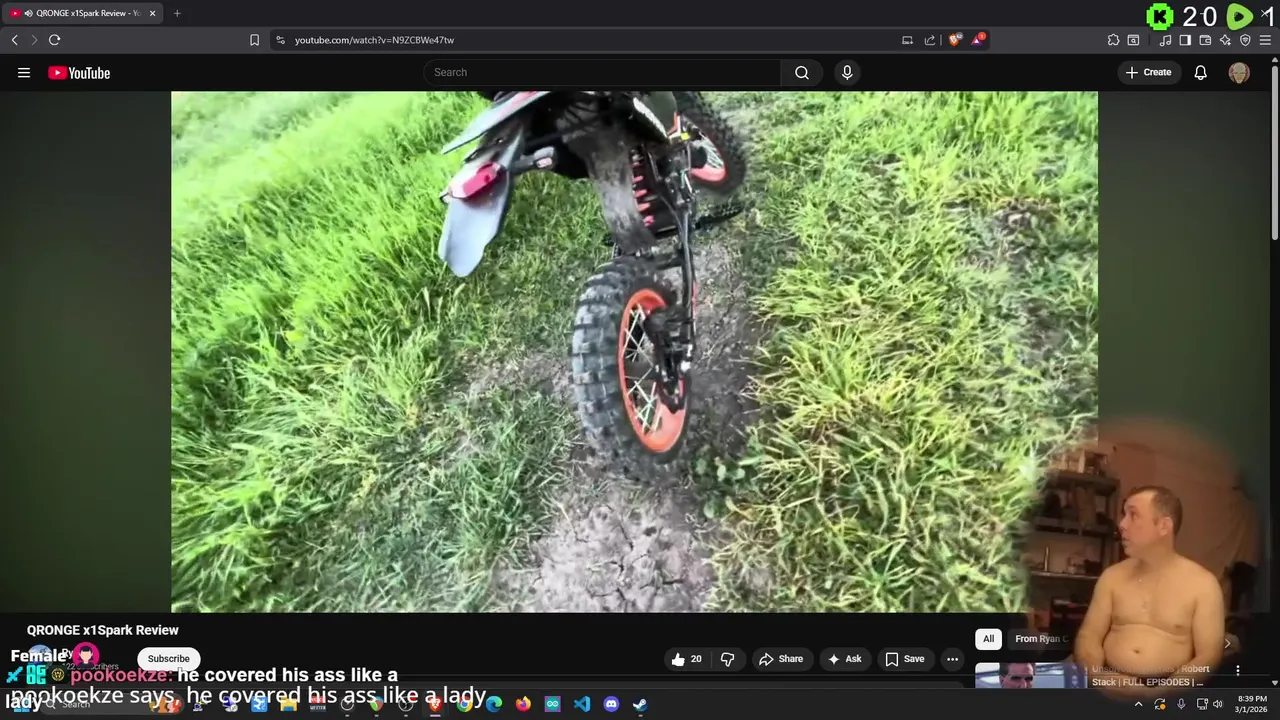
Task: Open the YouTube account avatar menu
Action: 1239,73
